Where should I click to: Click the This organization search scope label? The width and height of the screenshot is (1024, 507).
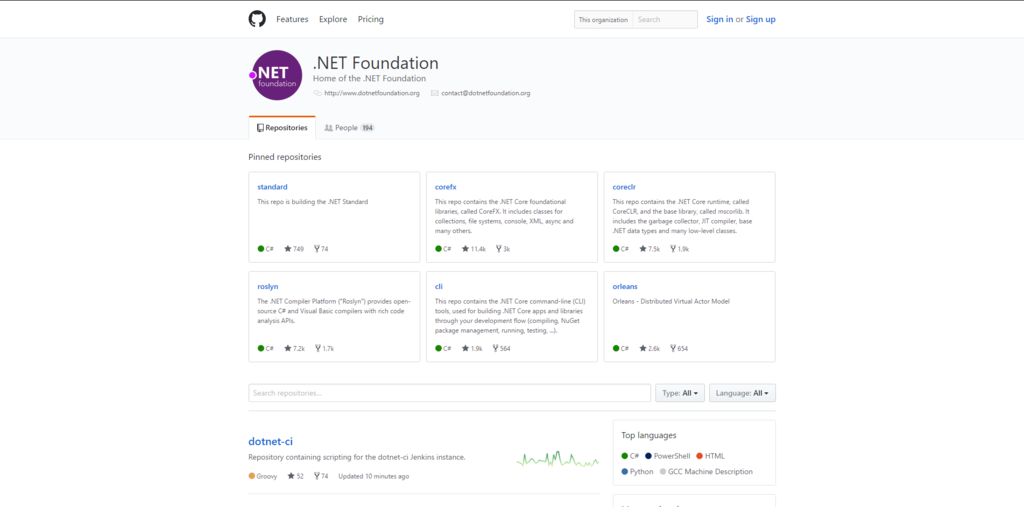click(x=603, y=20)
